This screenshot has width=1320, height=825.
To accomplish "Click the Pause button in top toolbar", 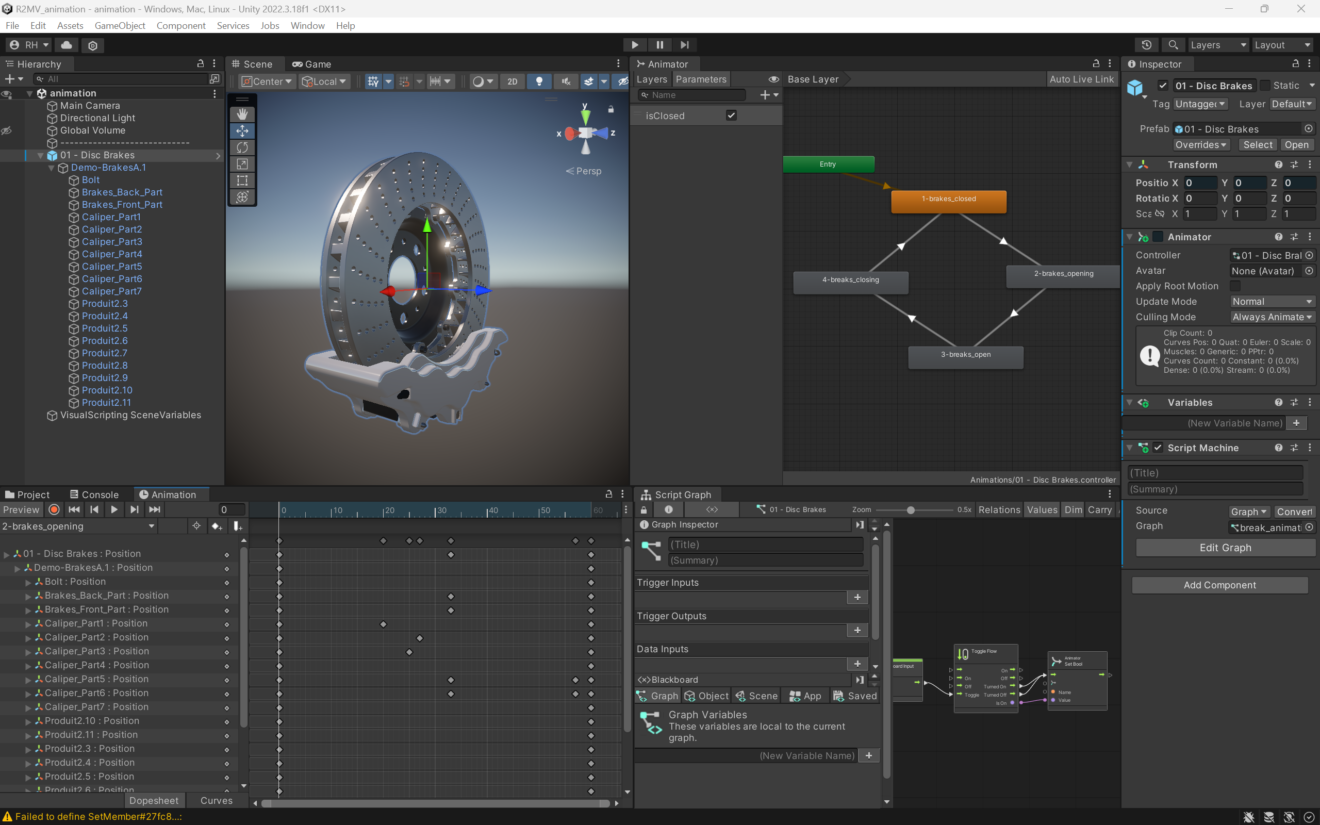I will tap(660, 45).
